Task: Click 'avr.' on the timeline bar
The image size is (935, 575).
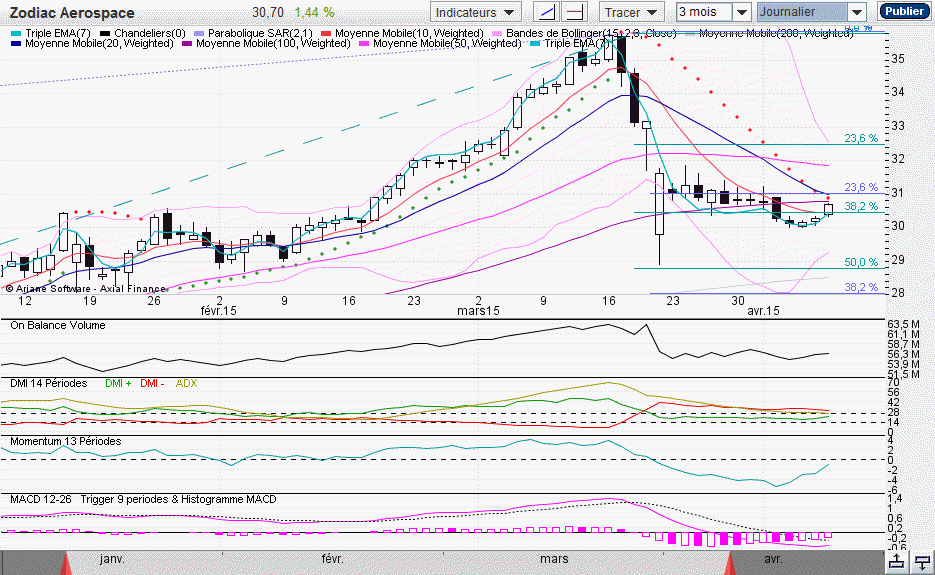Action: pyautogui.click(x=773, y=559)
